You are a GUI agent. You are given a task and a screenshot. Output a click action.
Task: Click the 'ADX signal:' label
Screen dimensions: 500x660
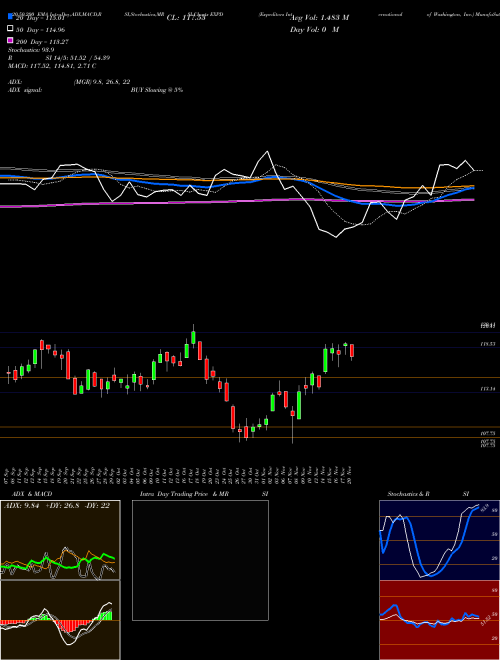(x=25, y=90)
